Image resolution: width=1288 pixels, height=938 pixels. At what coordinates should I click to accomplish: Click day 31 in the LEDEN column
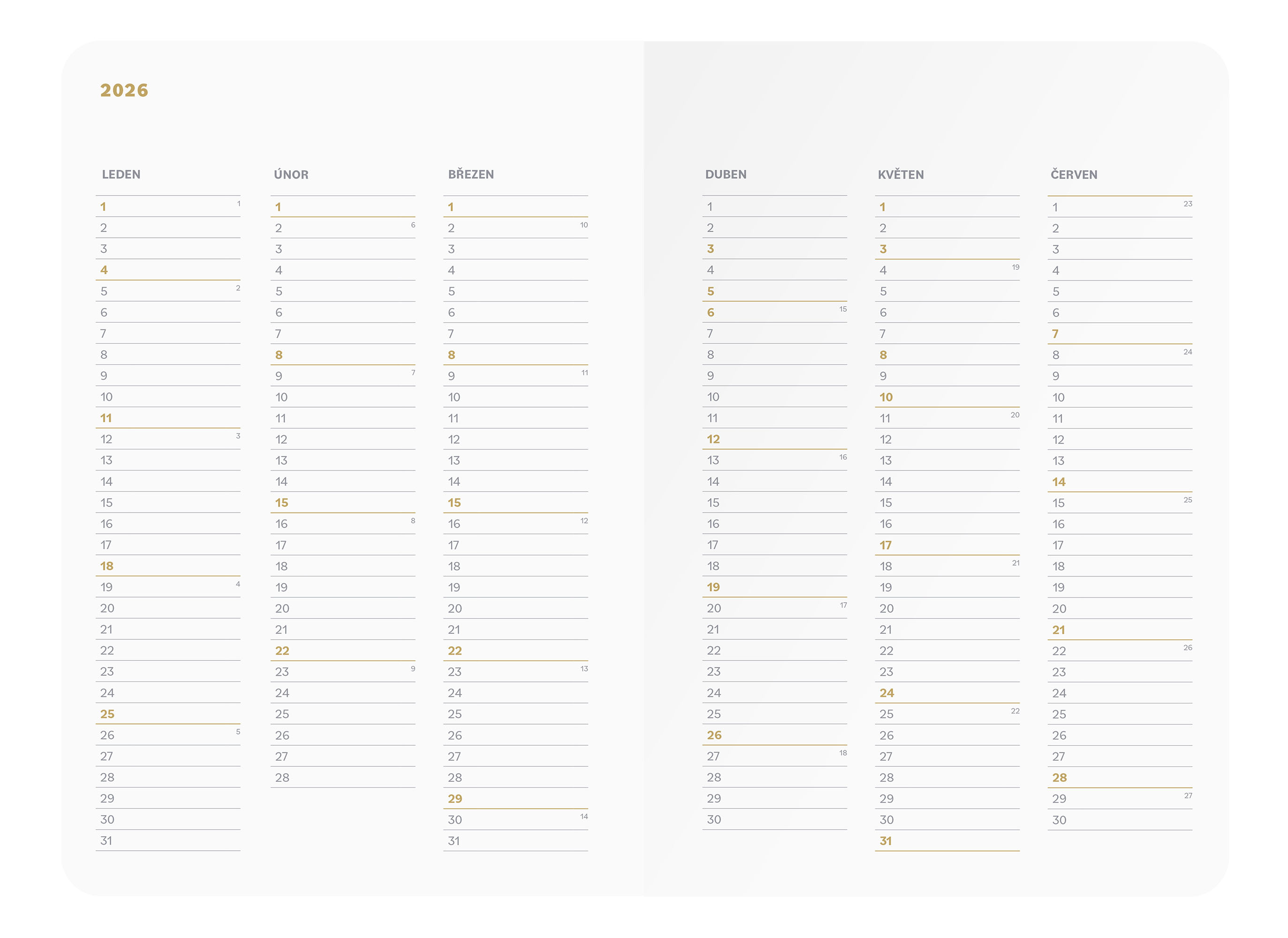106,841
